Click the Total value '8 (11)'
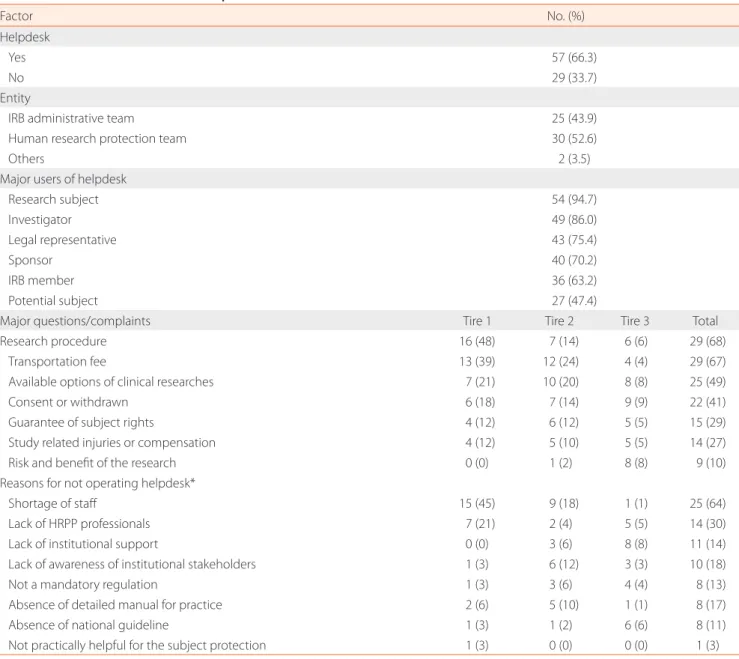 pyautogui.click(x=711, y=625)
